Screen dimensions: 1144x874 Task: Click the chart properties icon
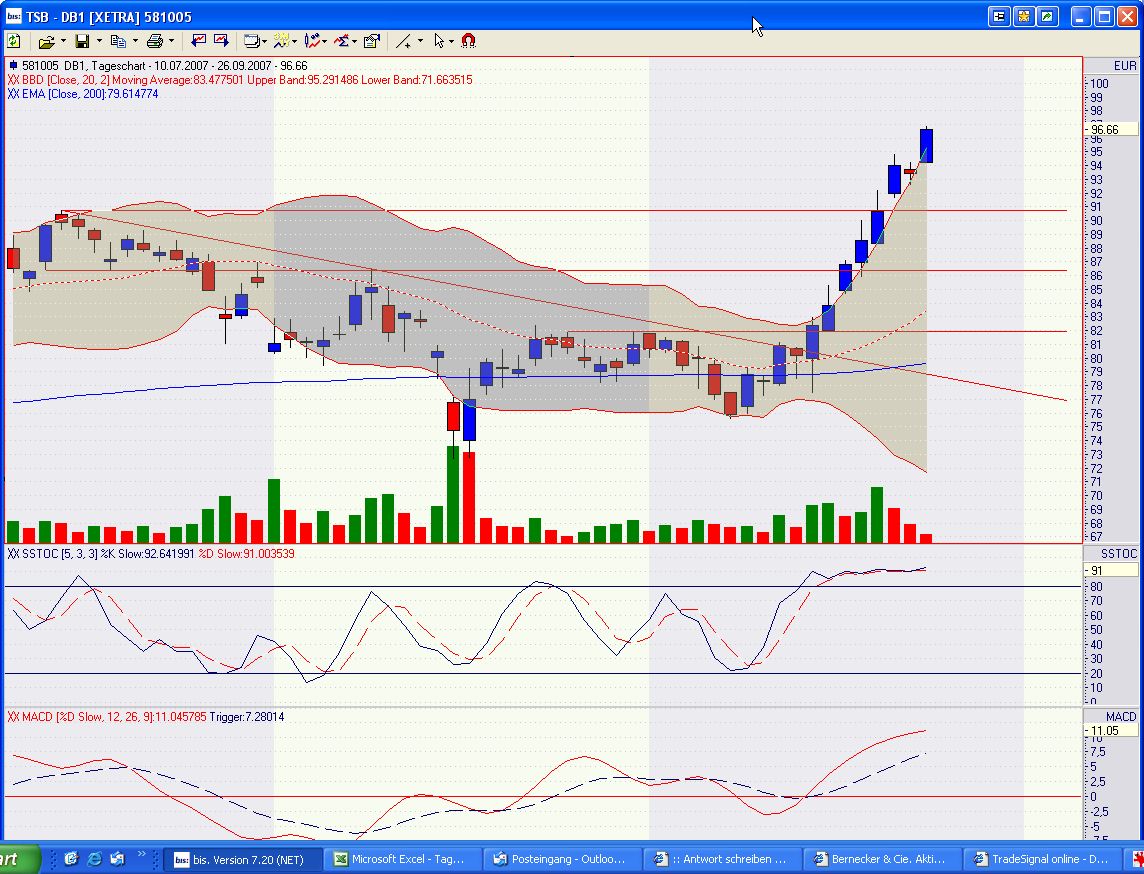click(372, 41)
